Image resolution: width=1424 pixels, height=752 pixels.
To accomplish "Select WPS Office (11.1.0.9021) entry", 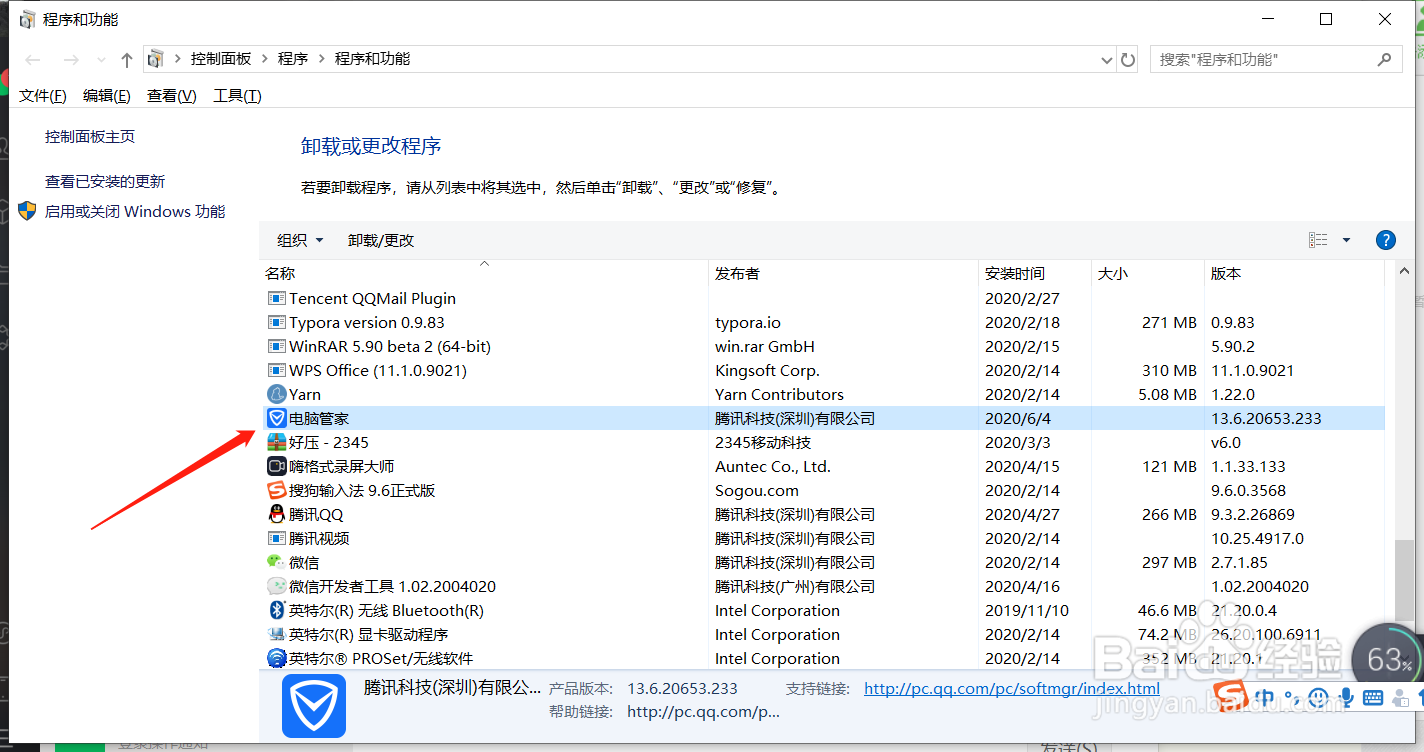I will pos(378,371).
